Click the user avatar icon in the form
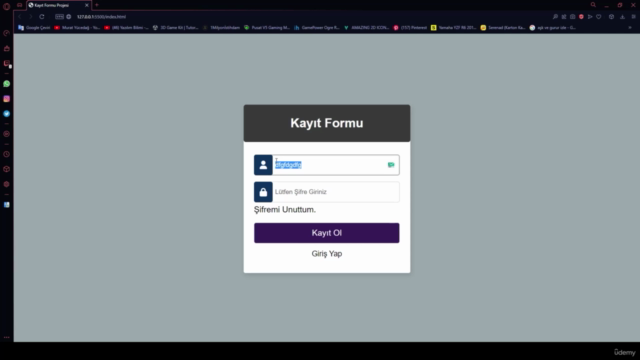This screenshot has height=360, width=640. point(263,165)
